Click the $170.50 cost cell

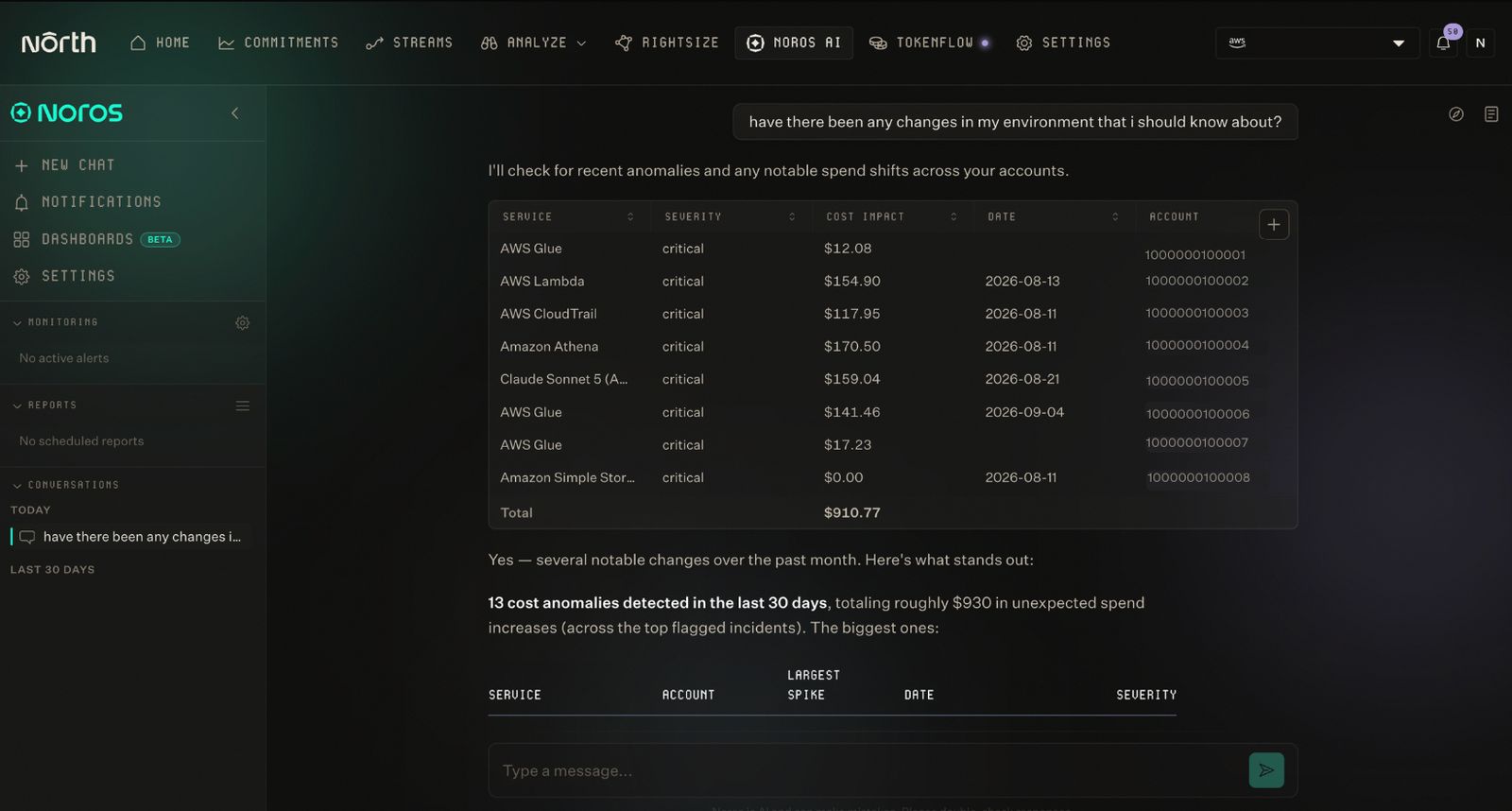click(851, 346)
